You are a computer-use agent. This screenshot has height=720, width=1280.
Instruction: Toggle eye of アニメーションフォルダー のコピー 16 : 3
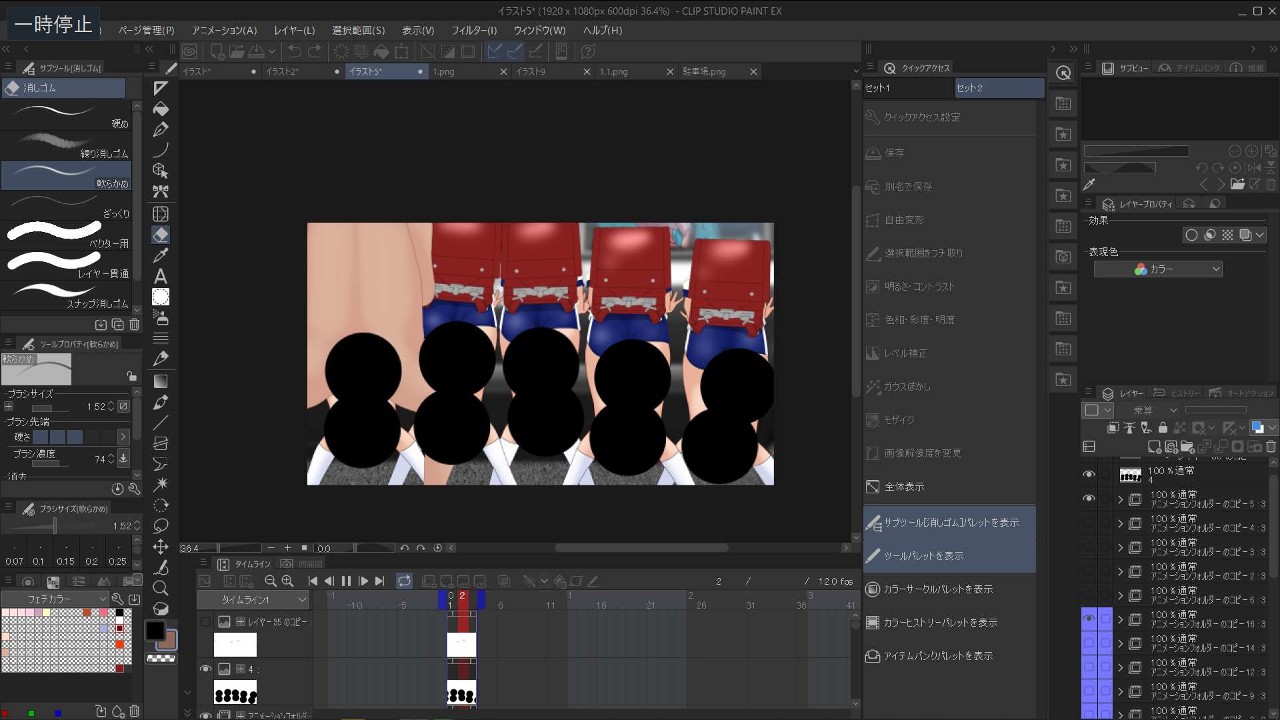(x=1089, y=619)
